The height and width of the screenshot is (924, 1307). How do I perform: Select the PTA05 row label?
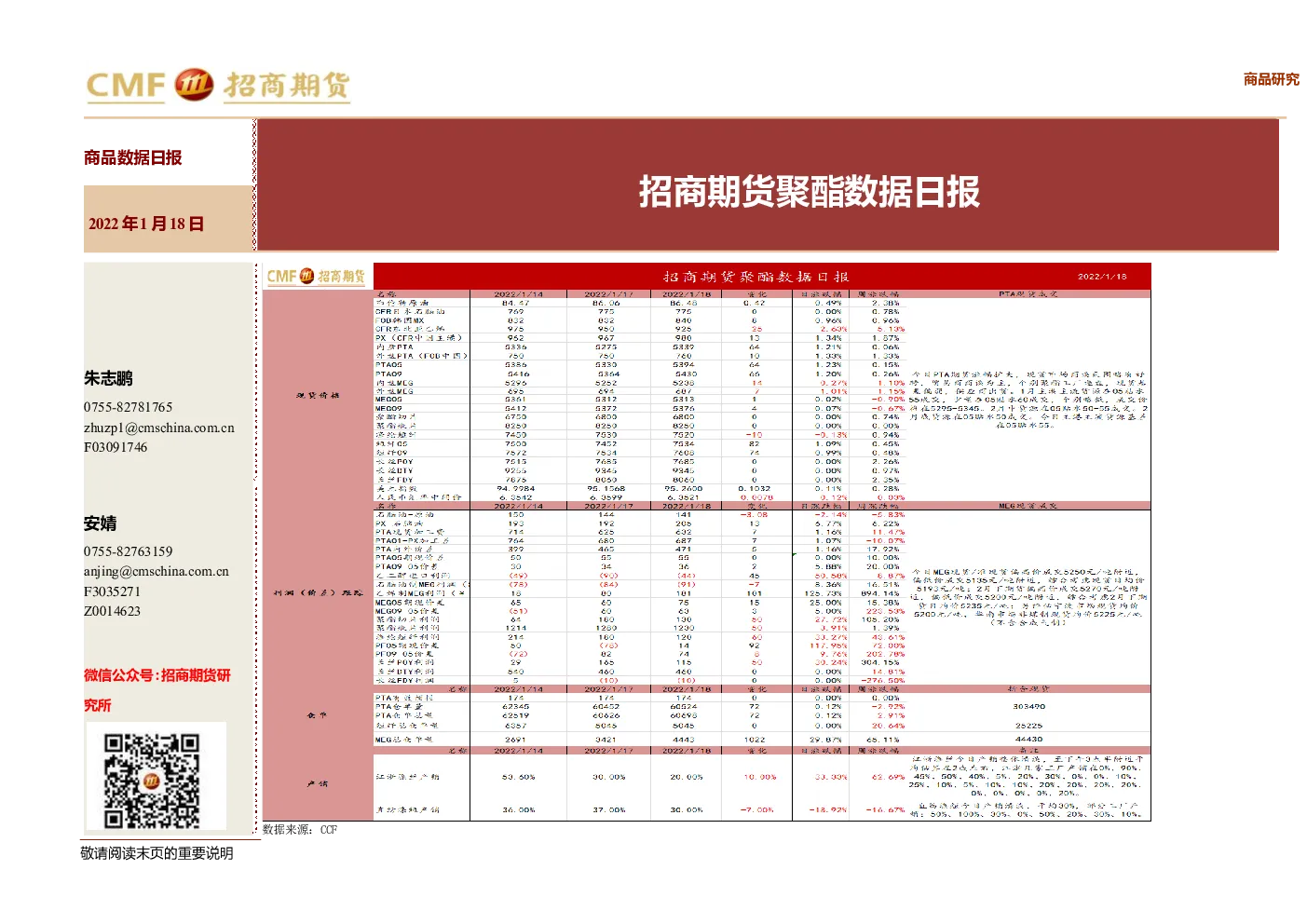coord(389,365)
